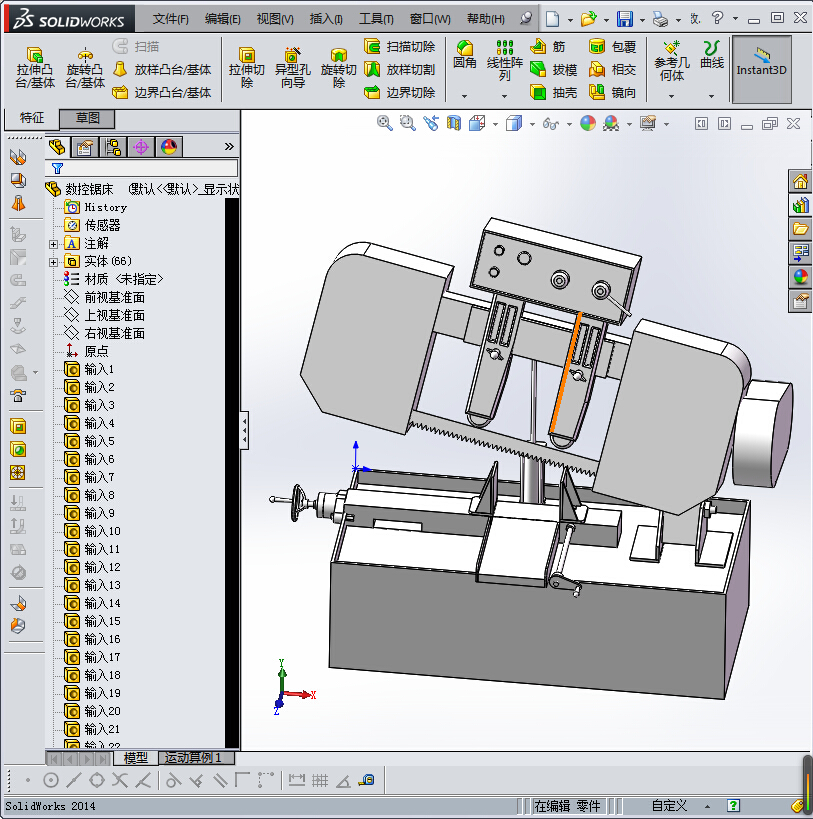813x819 pixels.
Task: Select the Fillet (圆角) tool
Action: tap(464, 55)
